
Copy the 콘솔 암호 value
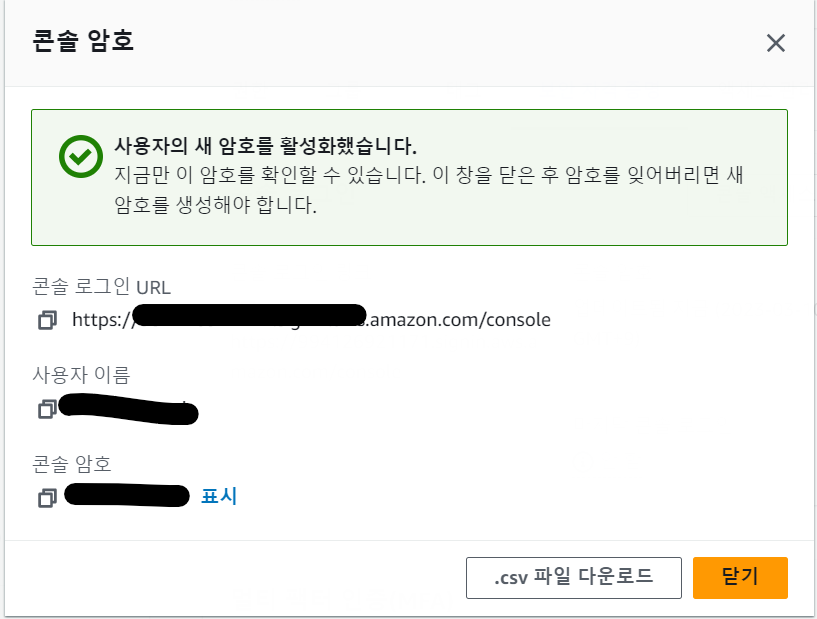(47, 497)
